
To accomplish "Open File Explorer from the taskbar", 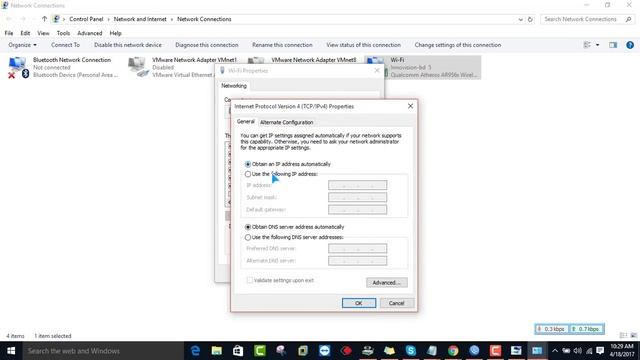I will [217, 351].
